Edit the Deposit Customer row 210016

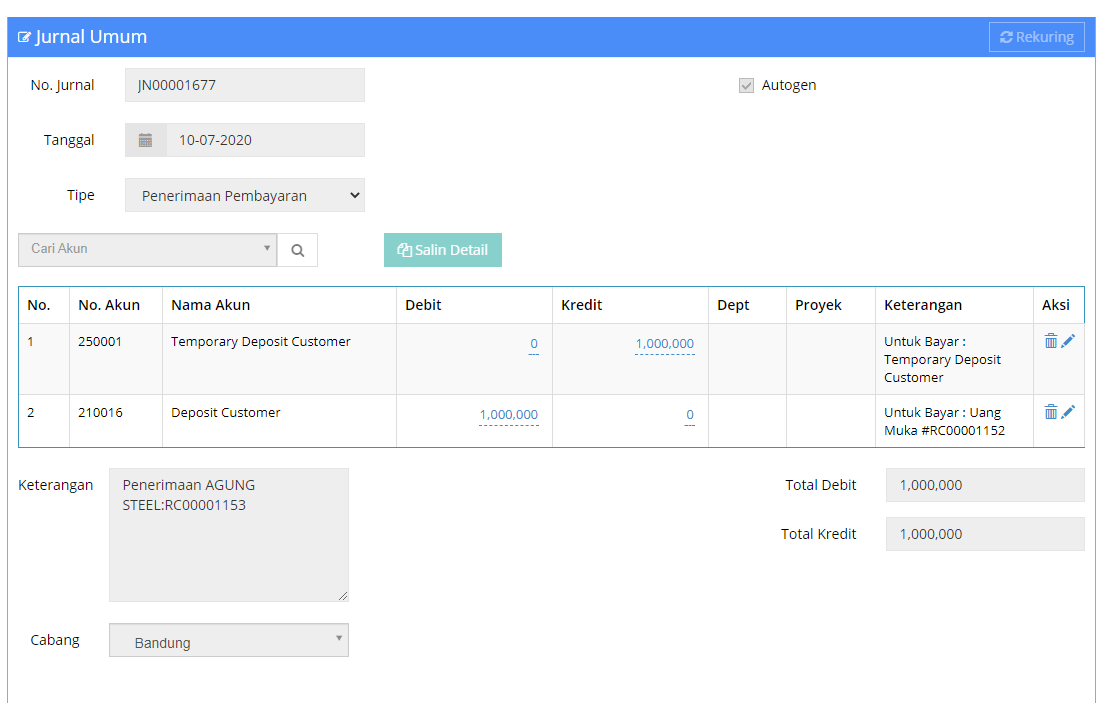pos(1068,411)
